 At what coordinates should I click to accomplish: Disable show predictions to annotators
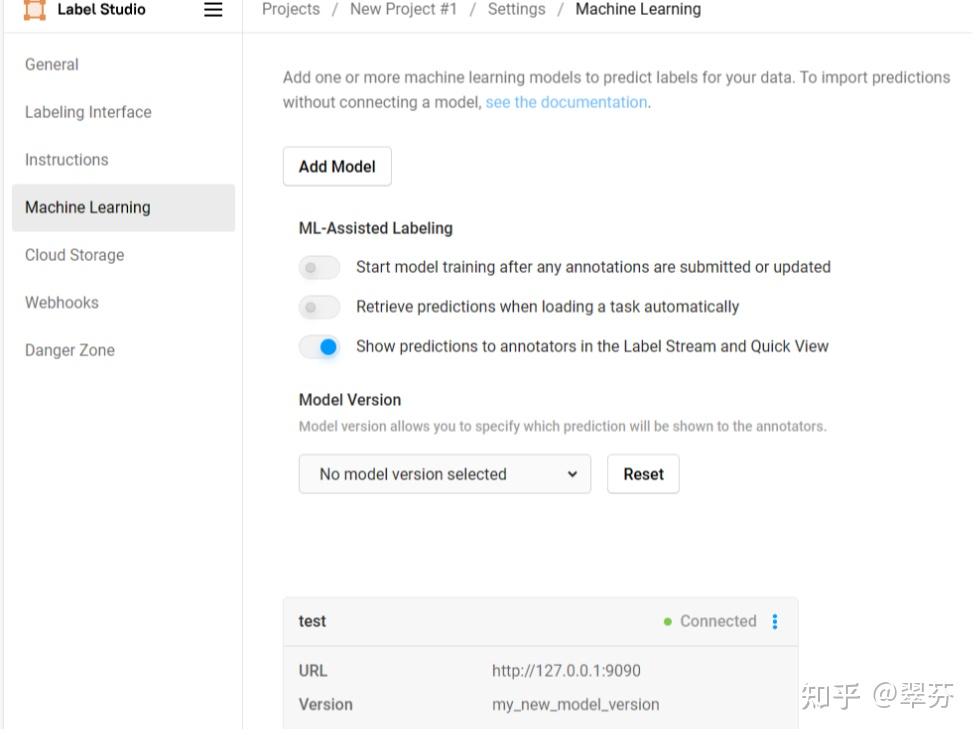point(319,347)
